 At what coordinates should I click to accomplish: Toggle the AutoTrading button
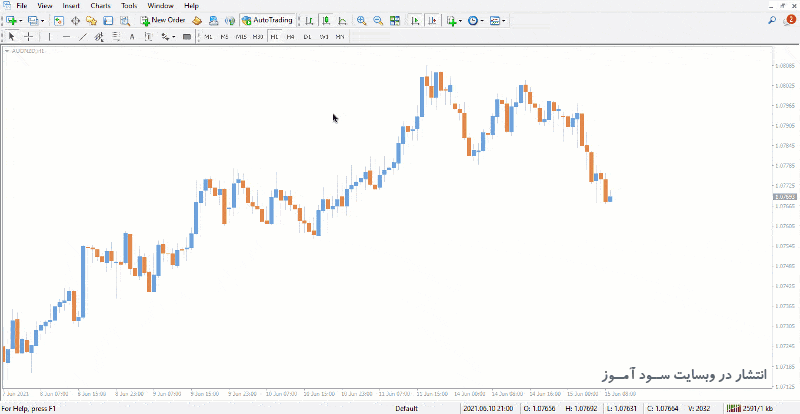point(267,20)
